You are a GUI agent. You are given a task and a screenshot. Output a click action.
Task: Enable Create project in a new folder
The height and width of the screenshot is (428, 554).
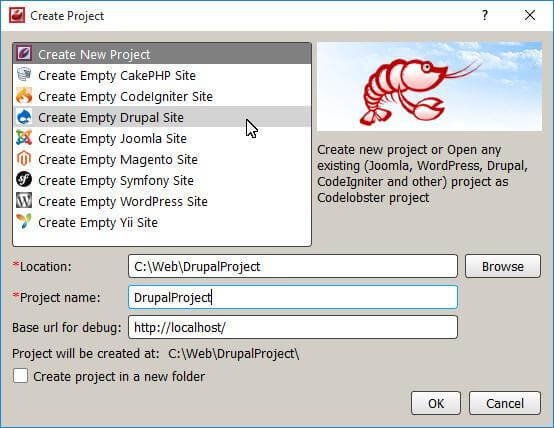click(20, 376)
